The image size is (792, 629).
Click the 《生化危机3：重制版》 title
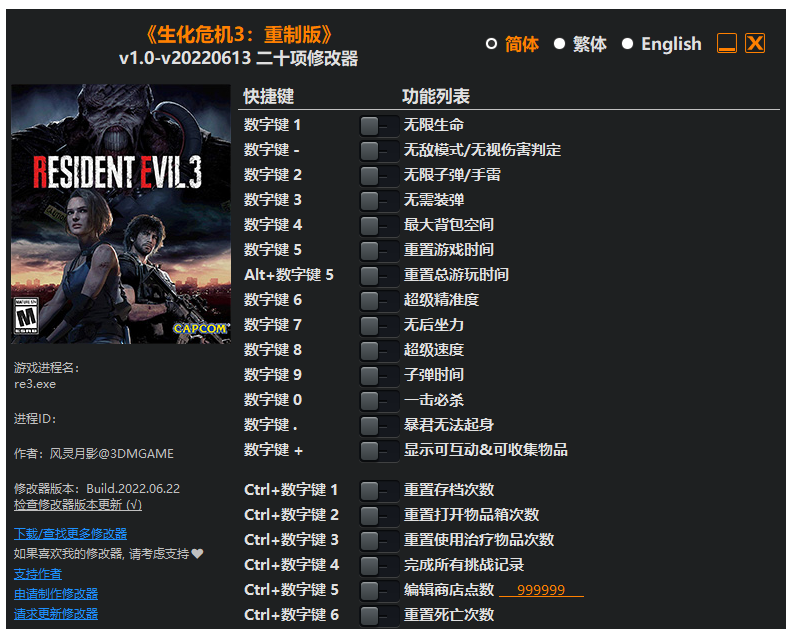[238, 35]
